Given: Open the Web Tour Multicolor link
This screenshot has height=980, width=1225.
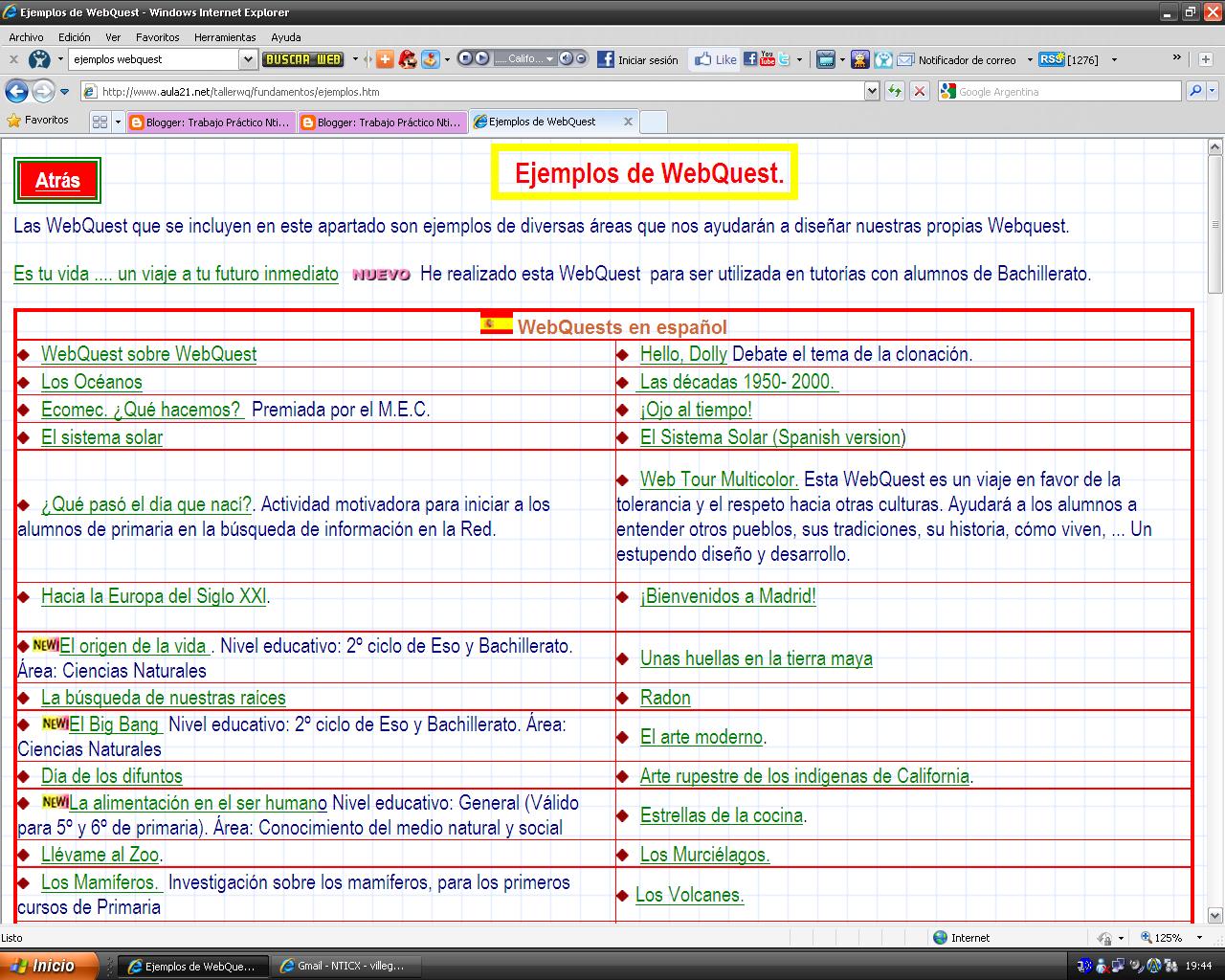Looking at the screenshot, I should [x=719, y=479].
